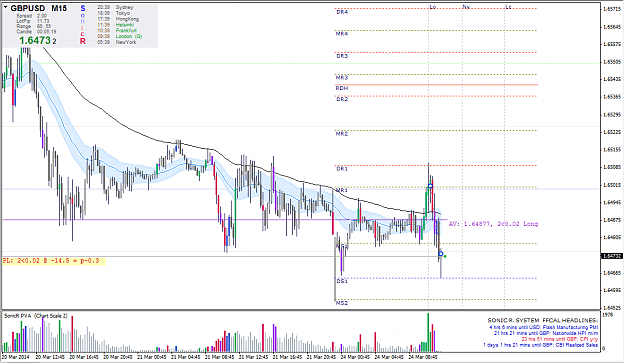Select the Candle countdown timer row
The height and width of the screenshot is (363, 625).
[36, 31]
